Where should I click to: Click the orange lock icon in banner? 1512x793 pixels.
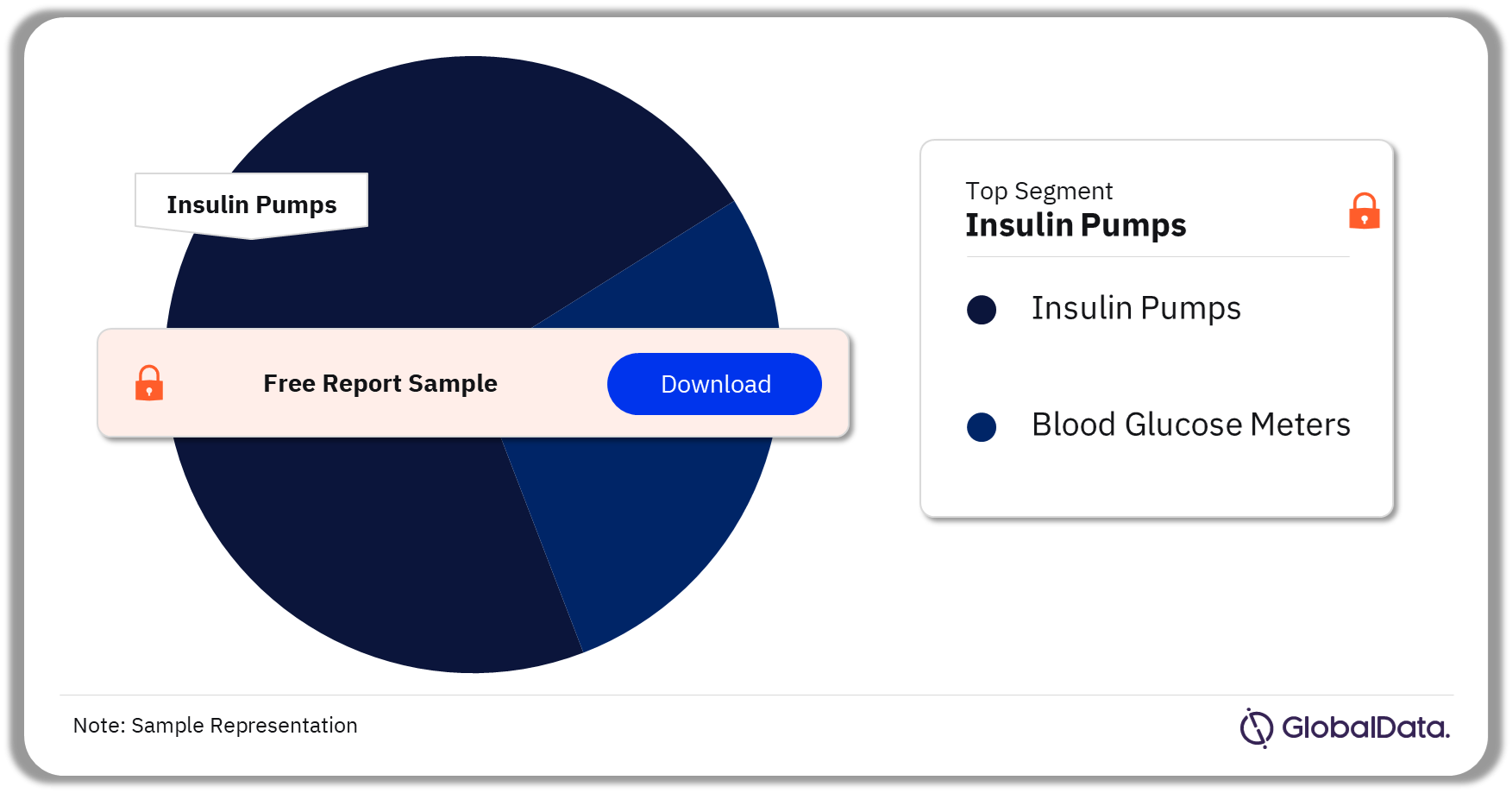[x=149, y=383]
